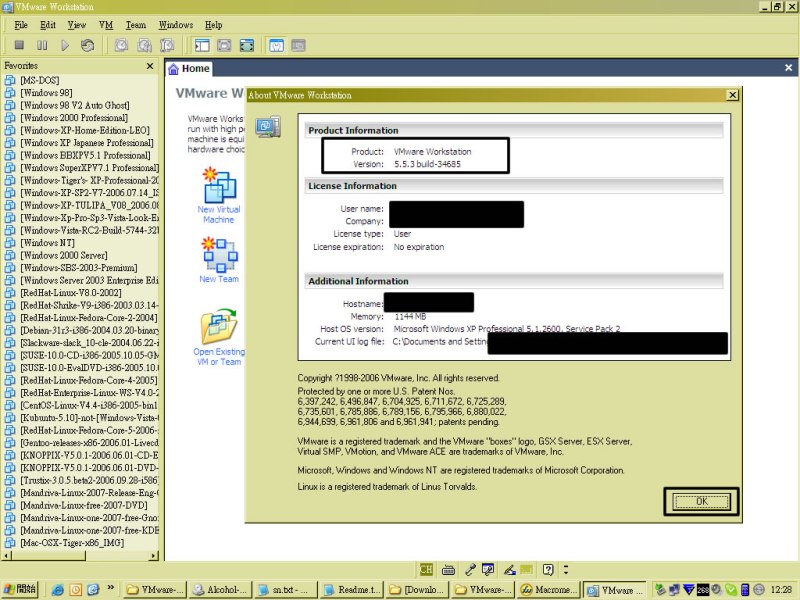Close the Favorites panel
The height and width of the screenshot is (600, 800).
click(149, 66)
